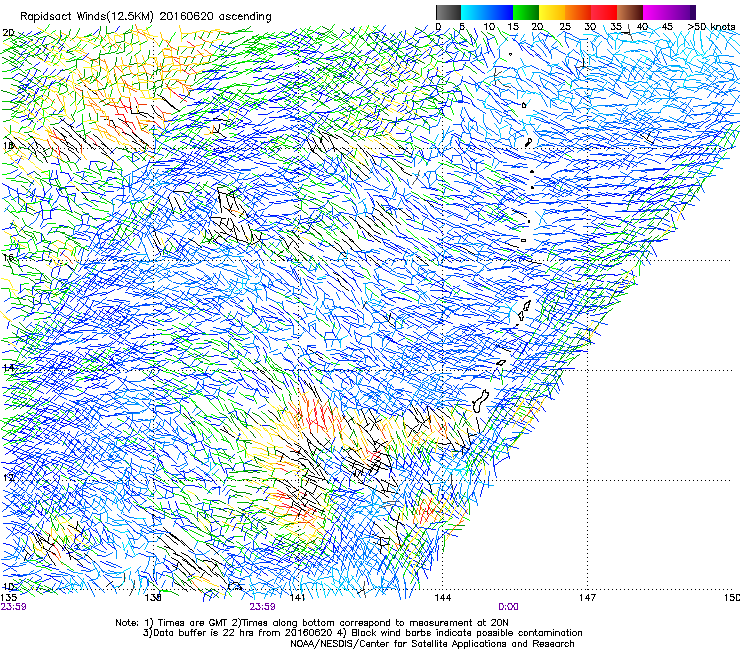The height and width of the screenshot is (650, 740).
Task: Click the title "Rapidsact Winds(12.5KM) 20160620 ascending"
Action: (146, 17)
